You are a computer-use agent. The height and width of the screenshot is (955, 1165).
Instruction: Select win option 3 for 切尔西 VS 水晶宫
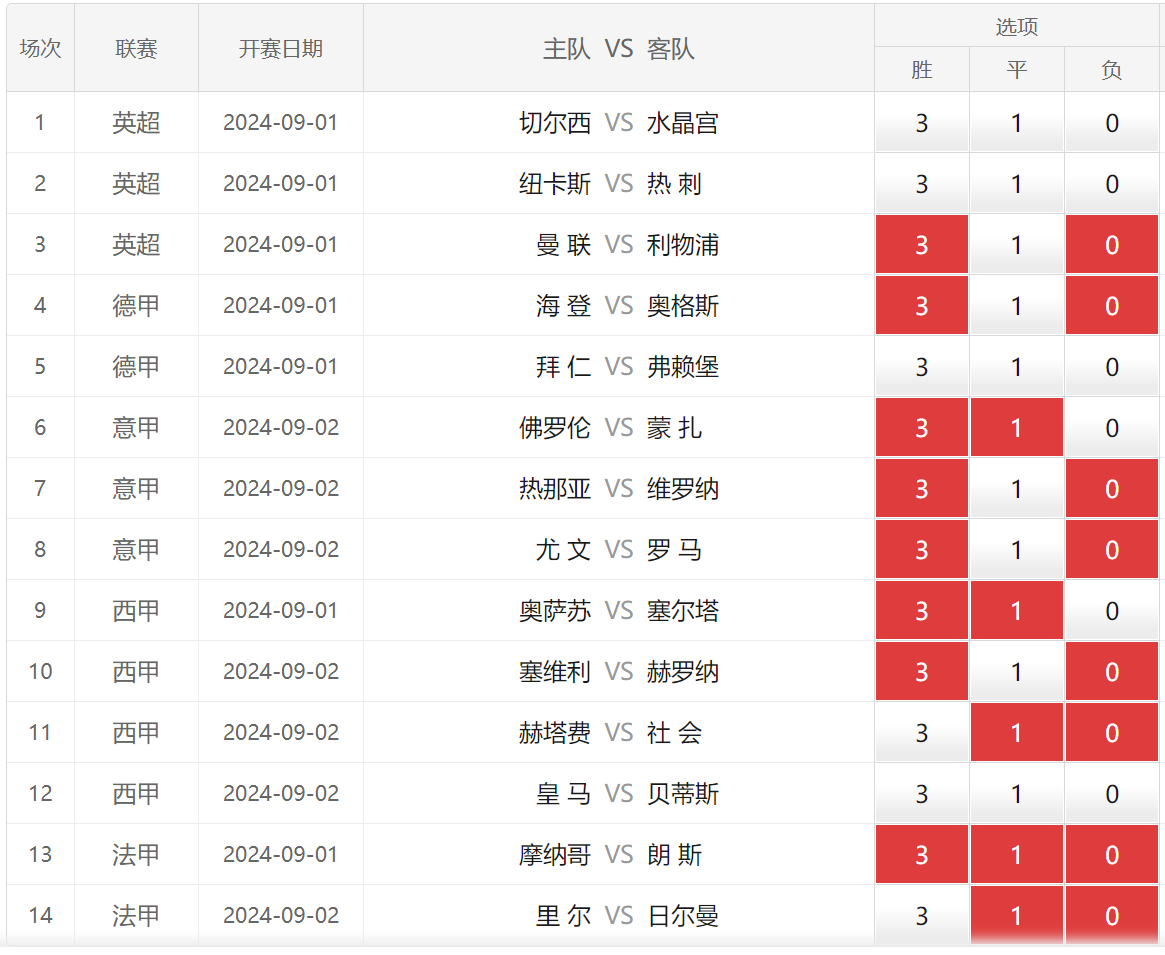click(921, 123)
